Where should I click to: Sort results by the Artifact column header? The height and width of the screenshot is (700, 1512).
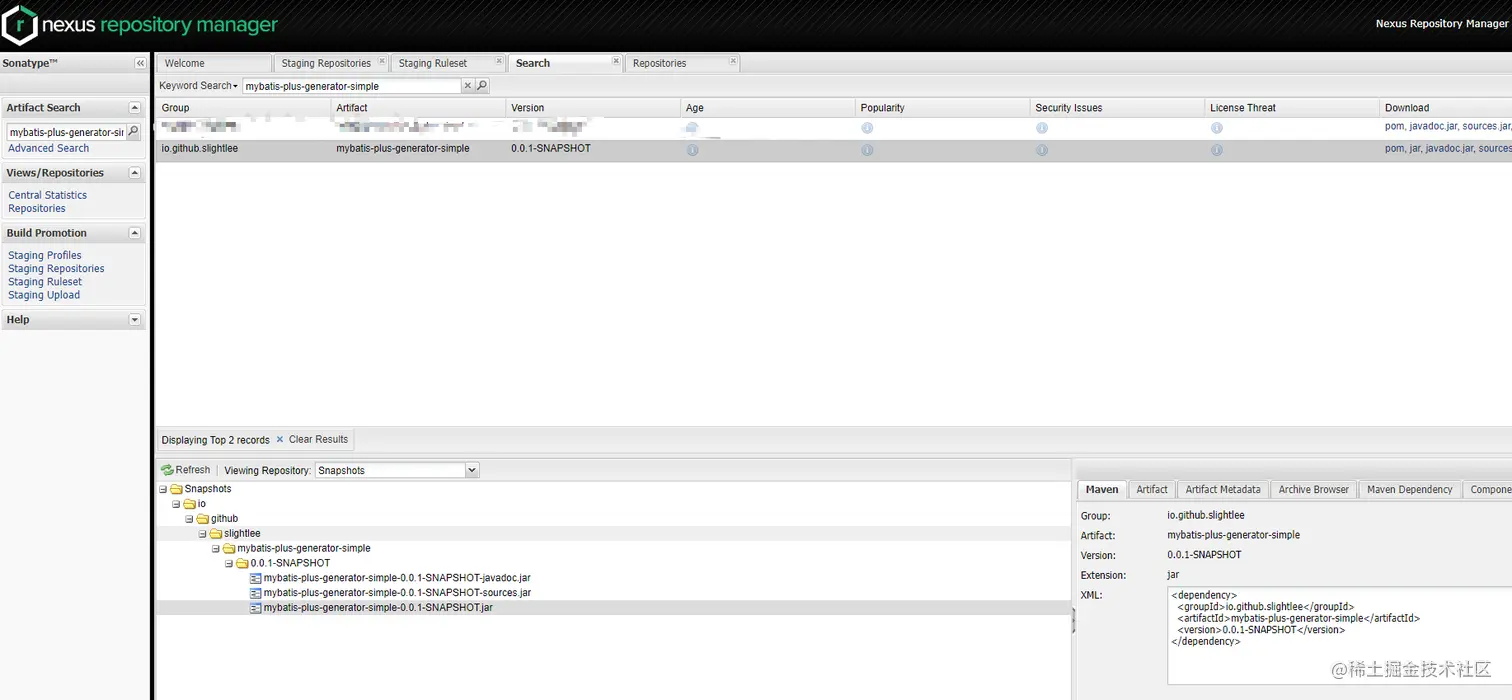(x=418, y=108)
